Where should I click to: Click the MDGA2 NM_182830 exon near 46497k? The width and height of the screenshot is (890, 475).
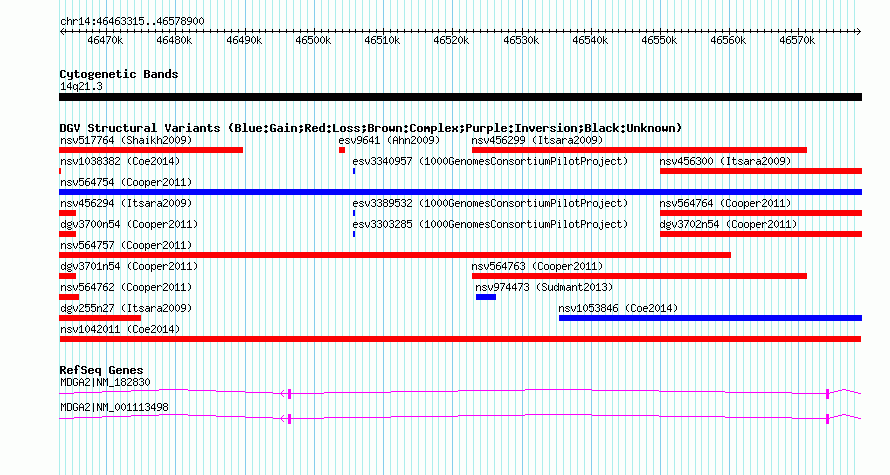pyautogui.click(x=289, y=394)
